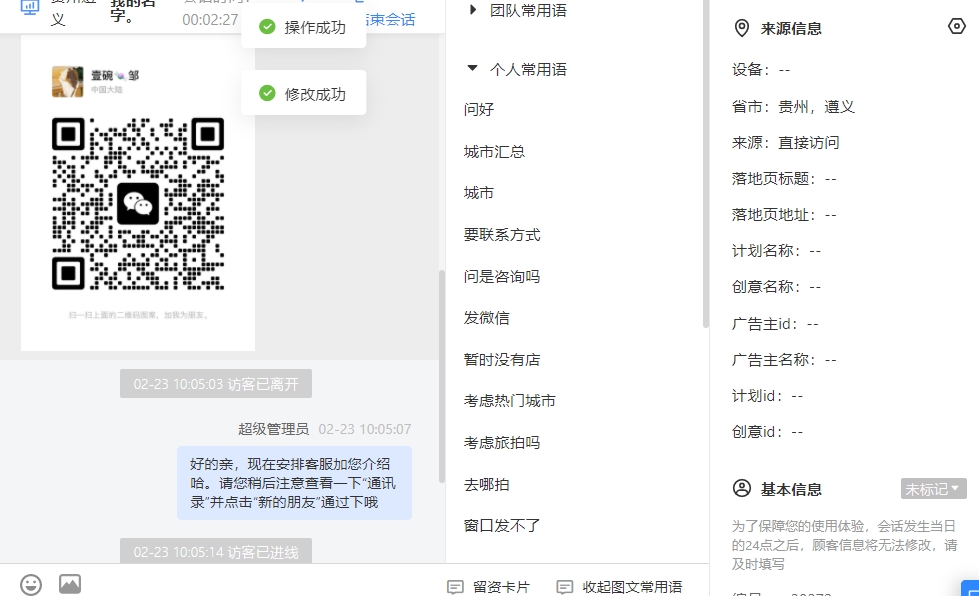Image resolution: width=979 pixels, height=596 pixels.
Task: Click the 结束会话 link
Action: tap(391, 19)
